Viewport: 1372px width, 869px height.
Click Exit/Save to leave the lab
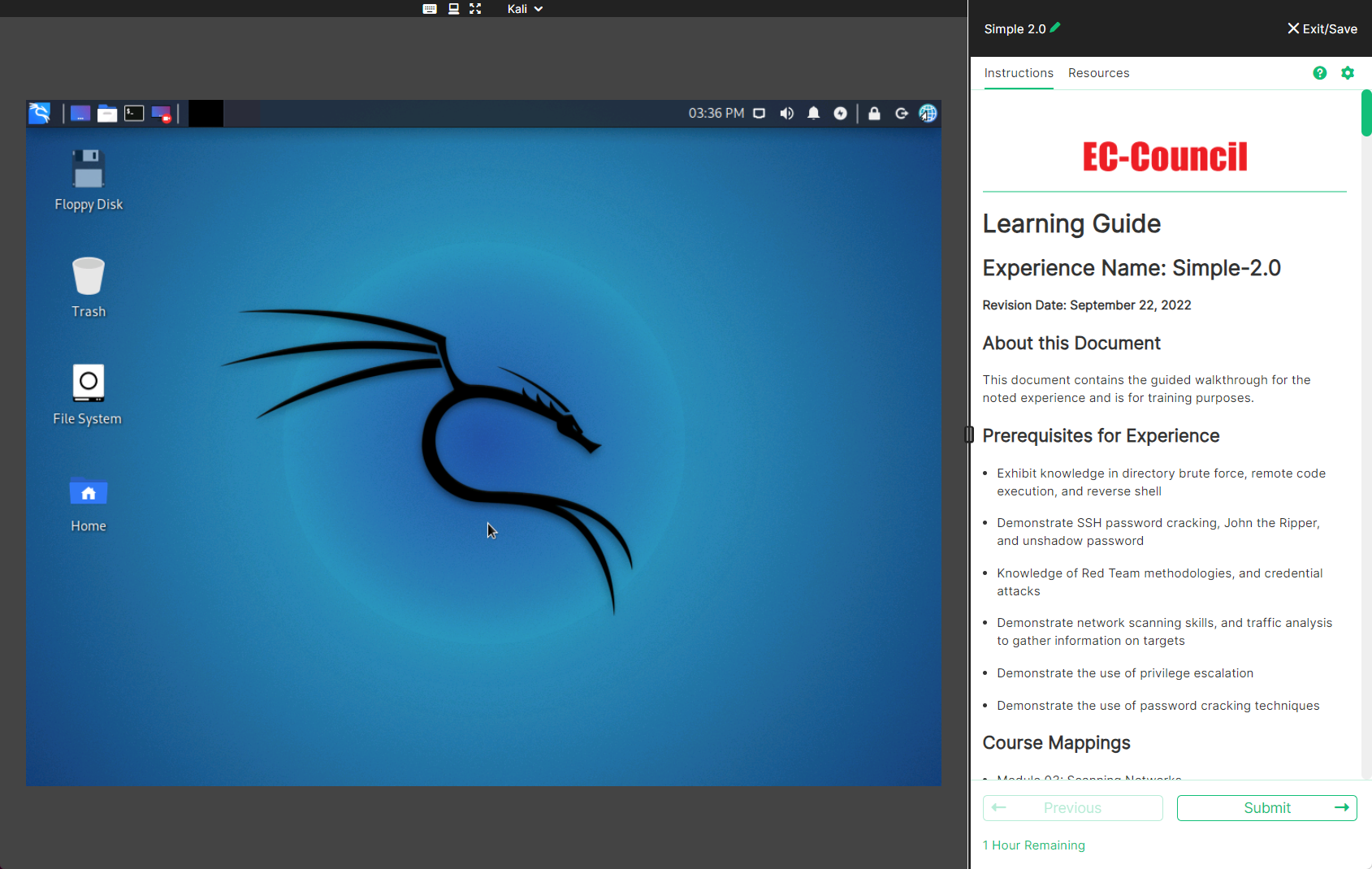coord(1322,28)
